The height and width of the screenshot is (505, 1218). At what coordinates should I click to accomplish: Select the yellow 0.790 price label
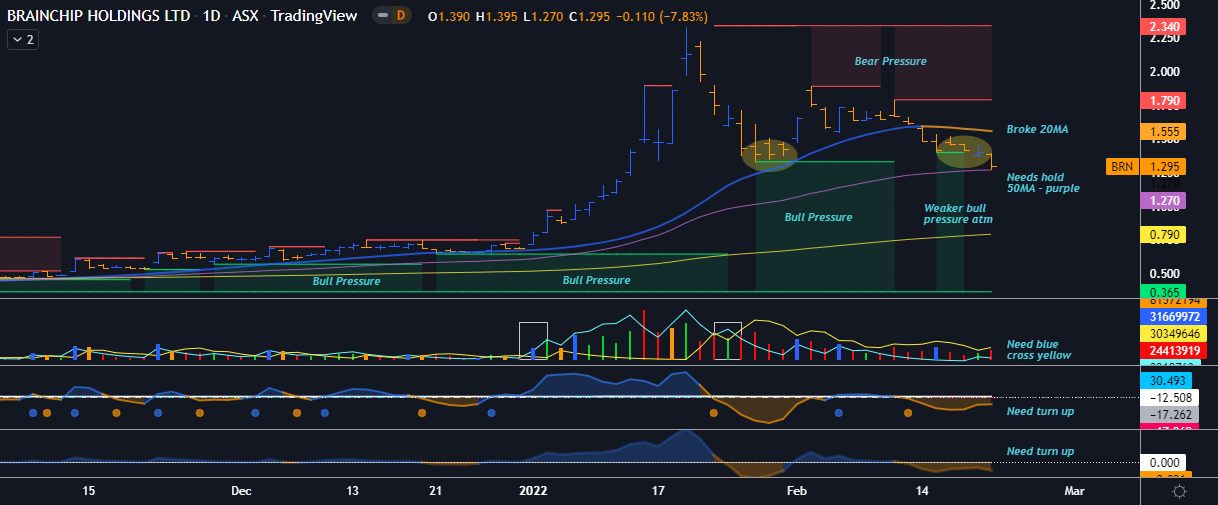[1163, 235]
